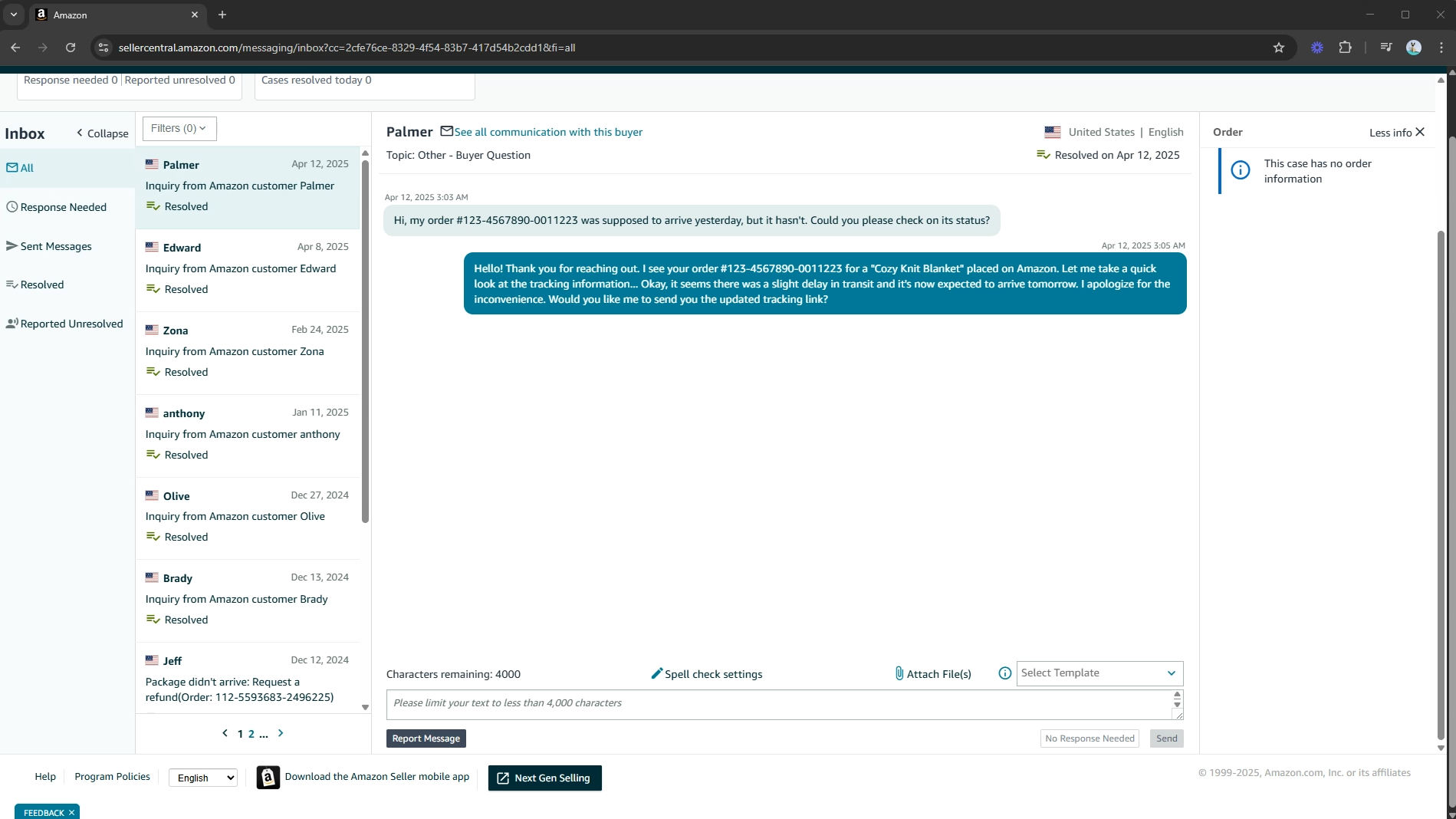Go to next inbox page arrow
This screenshot has width=1456, height=819.
[x=281, y=733]
